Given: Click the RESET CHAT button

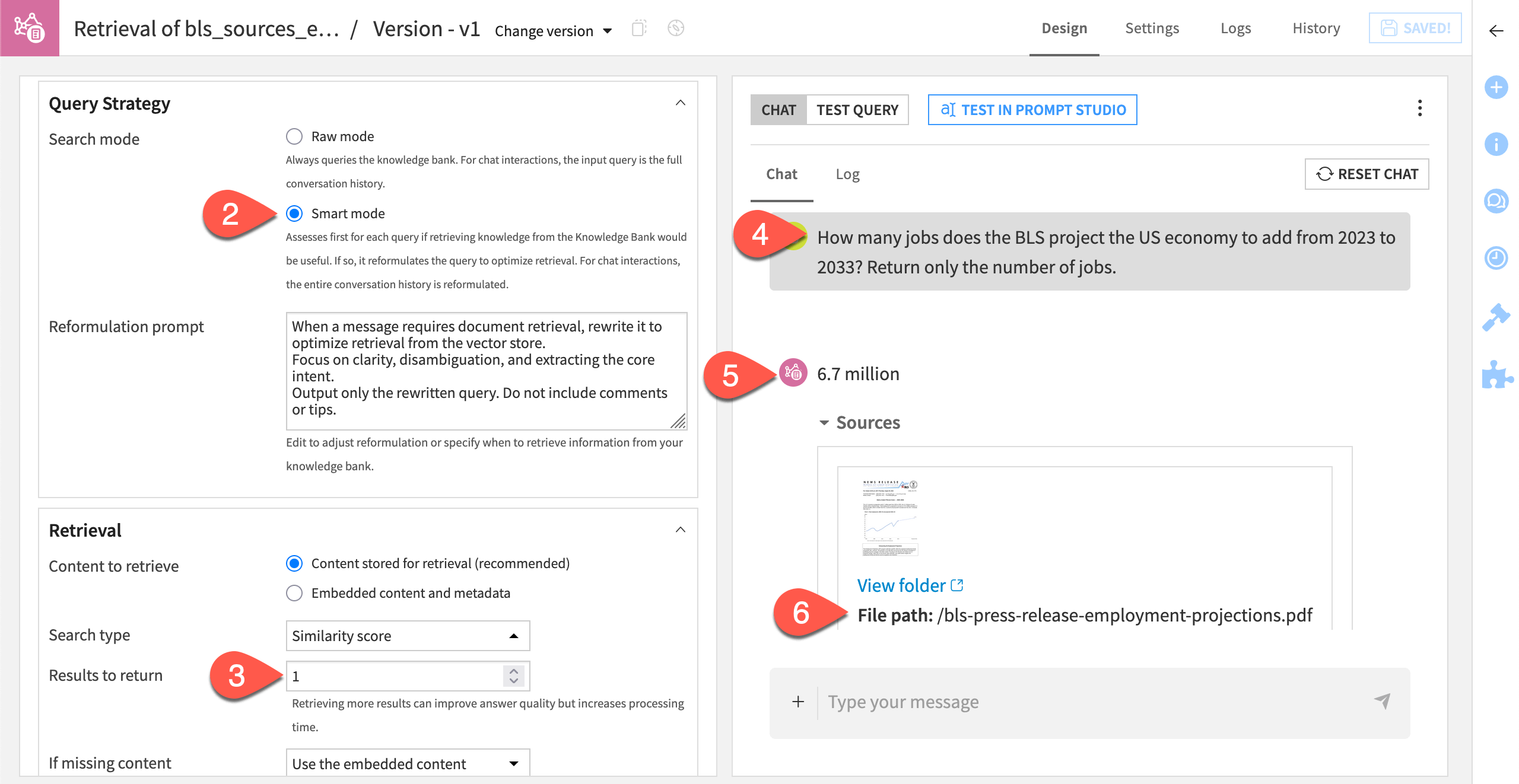Looking at the screenshot, I should tap(1367, 174).
